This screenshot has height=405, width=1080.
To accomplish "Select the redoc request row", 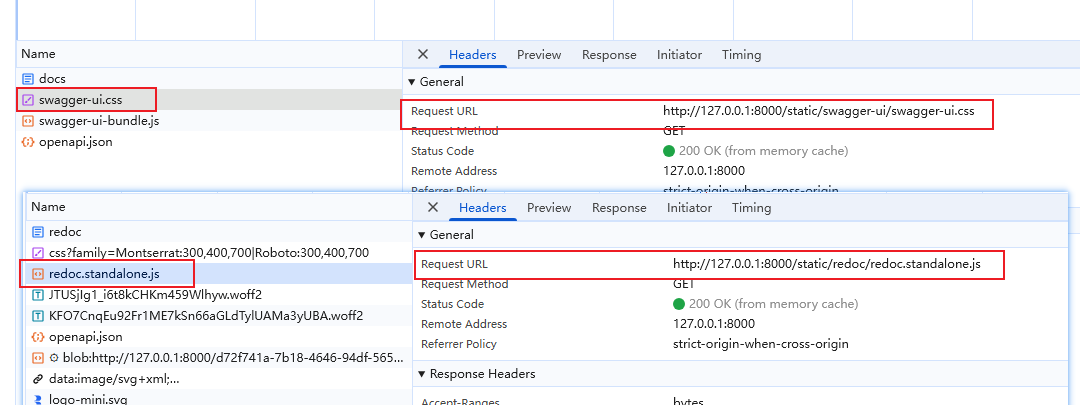I will (x=219, y=232).
